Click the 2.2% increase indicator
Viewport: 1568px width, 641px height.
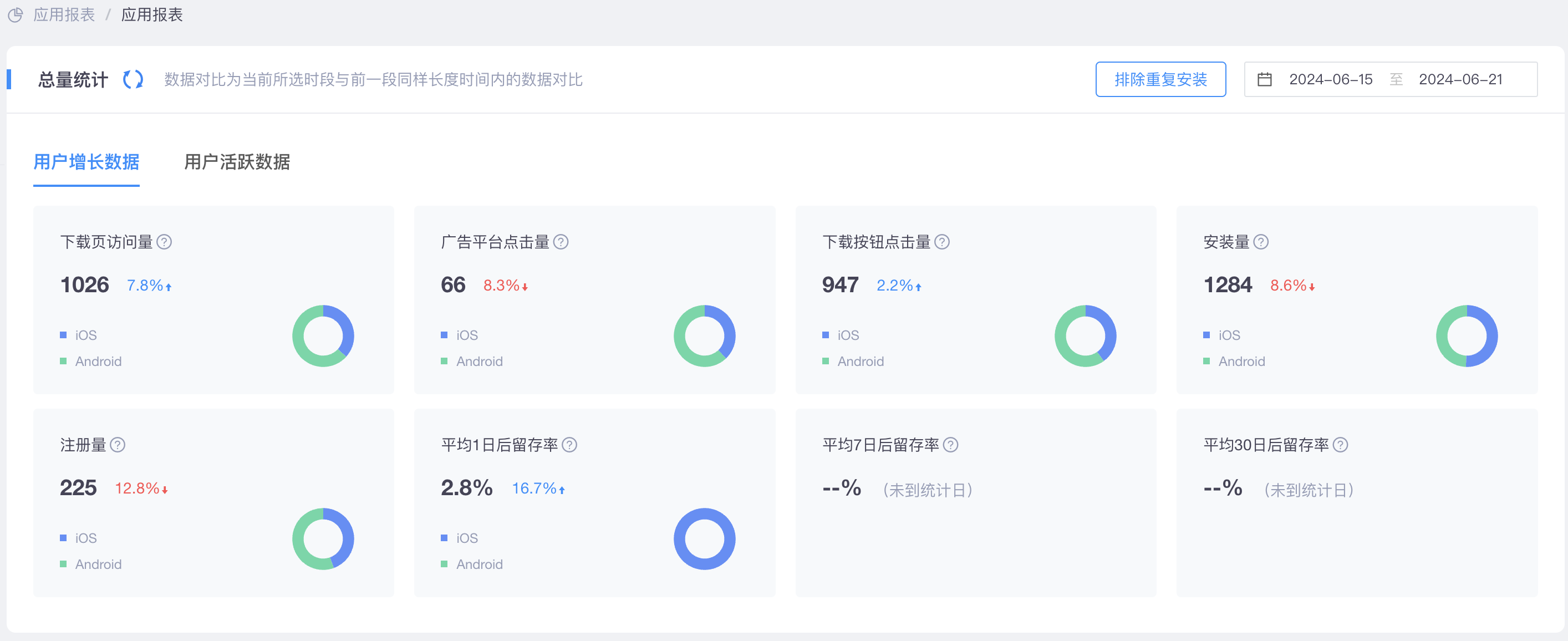pyautogui.click(x=899, y=285)
